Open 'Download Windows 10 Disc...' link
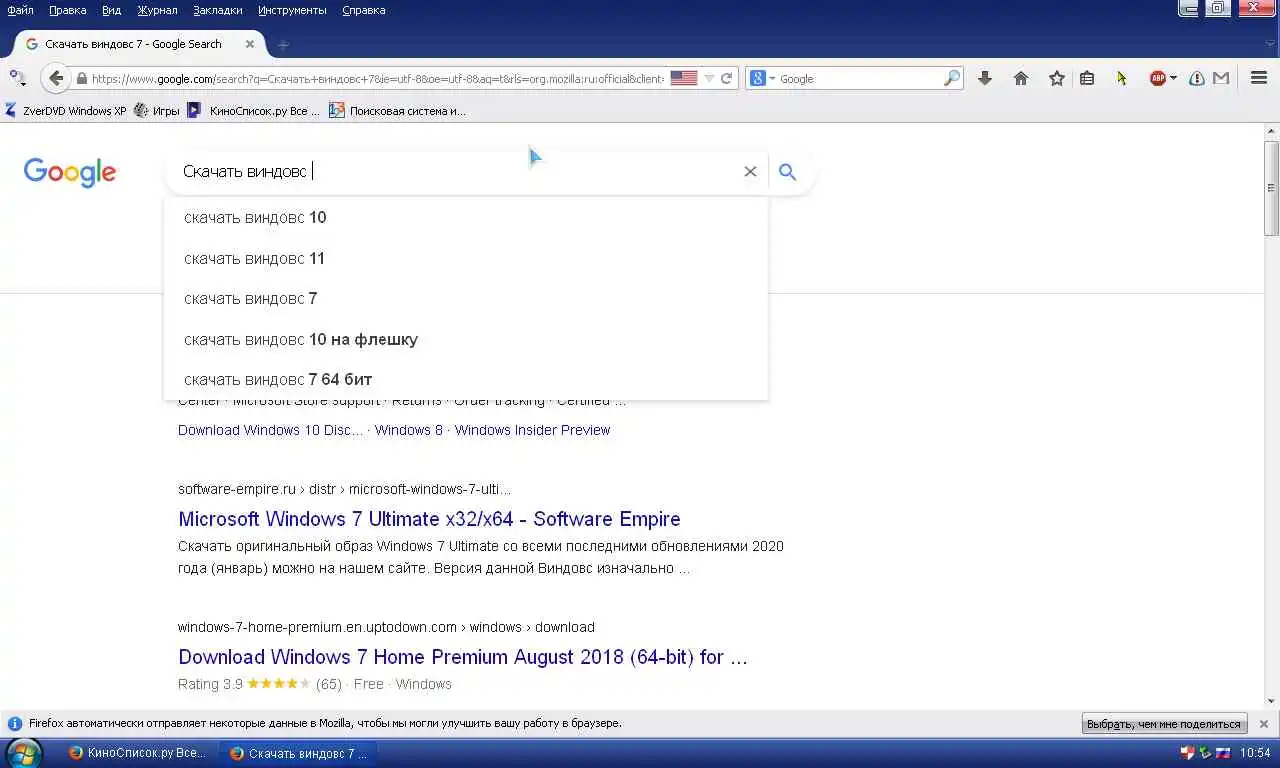The height and width of the screenshot is (768, 1280). click(x=271, y=430)
